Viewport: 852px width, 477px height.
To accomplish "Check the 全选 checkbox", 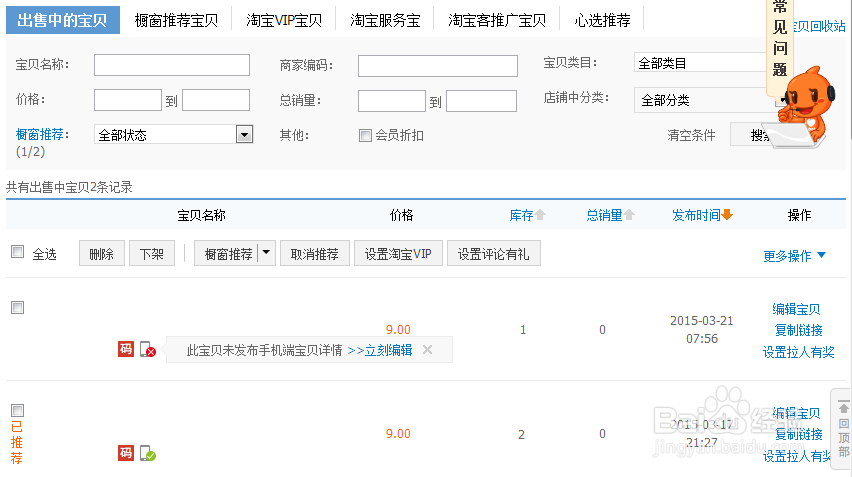I will (17, 252).
